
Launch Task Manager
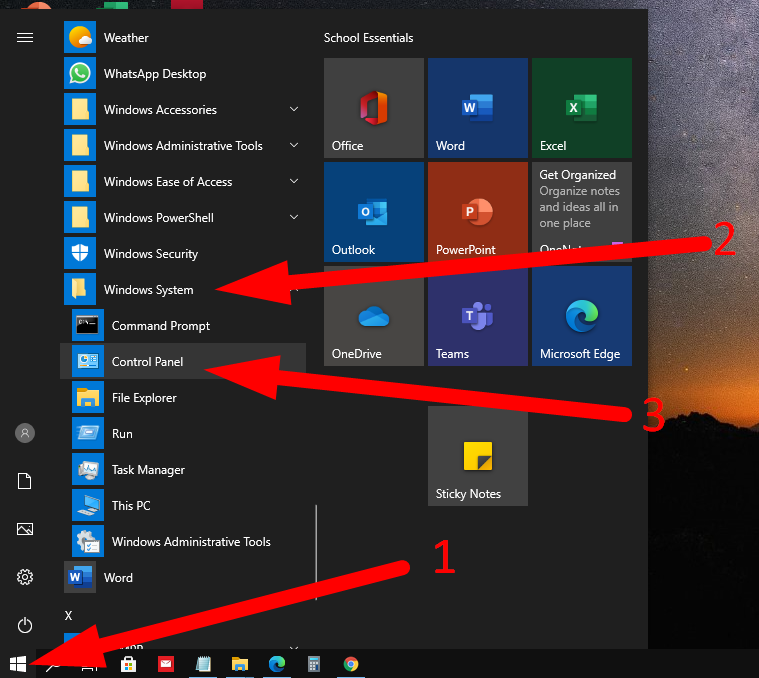point(184,469)
